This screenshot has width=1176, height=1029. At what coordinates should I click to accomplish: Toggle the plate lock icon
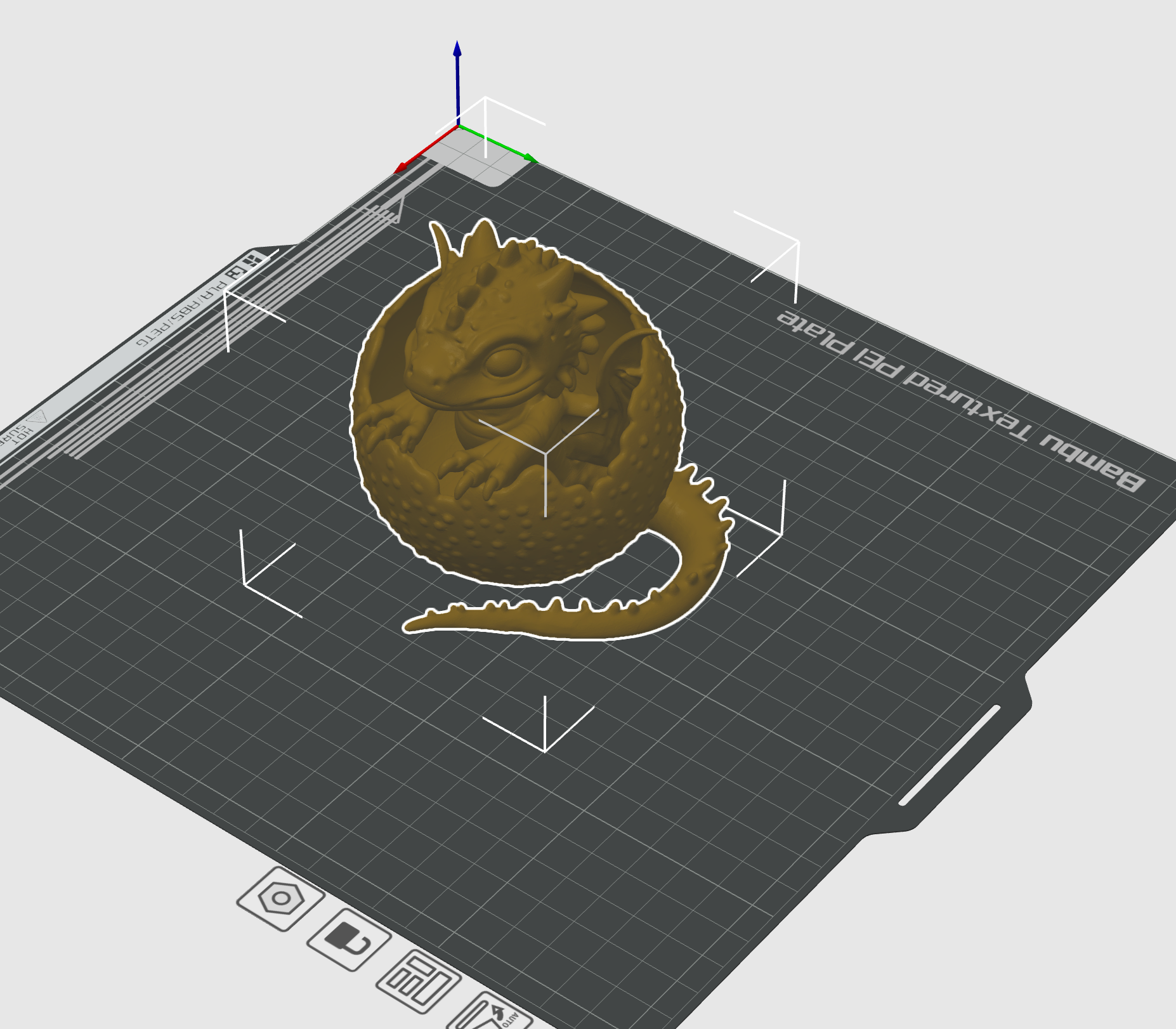point(349,939)
